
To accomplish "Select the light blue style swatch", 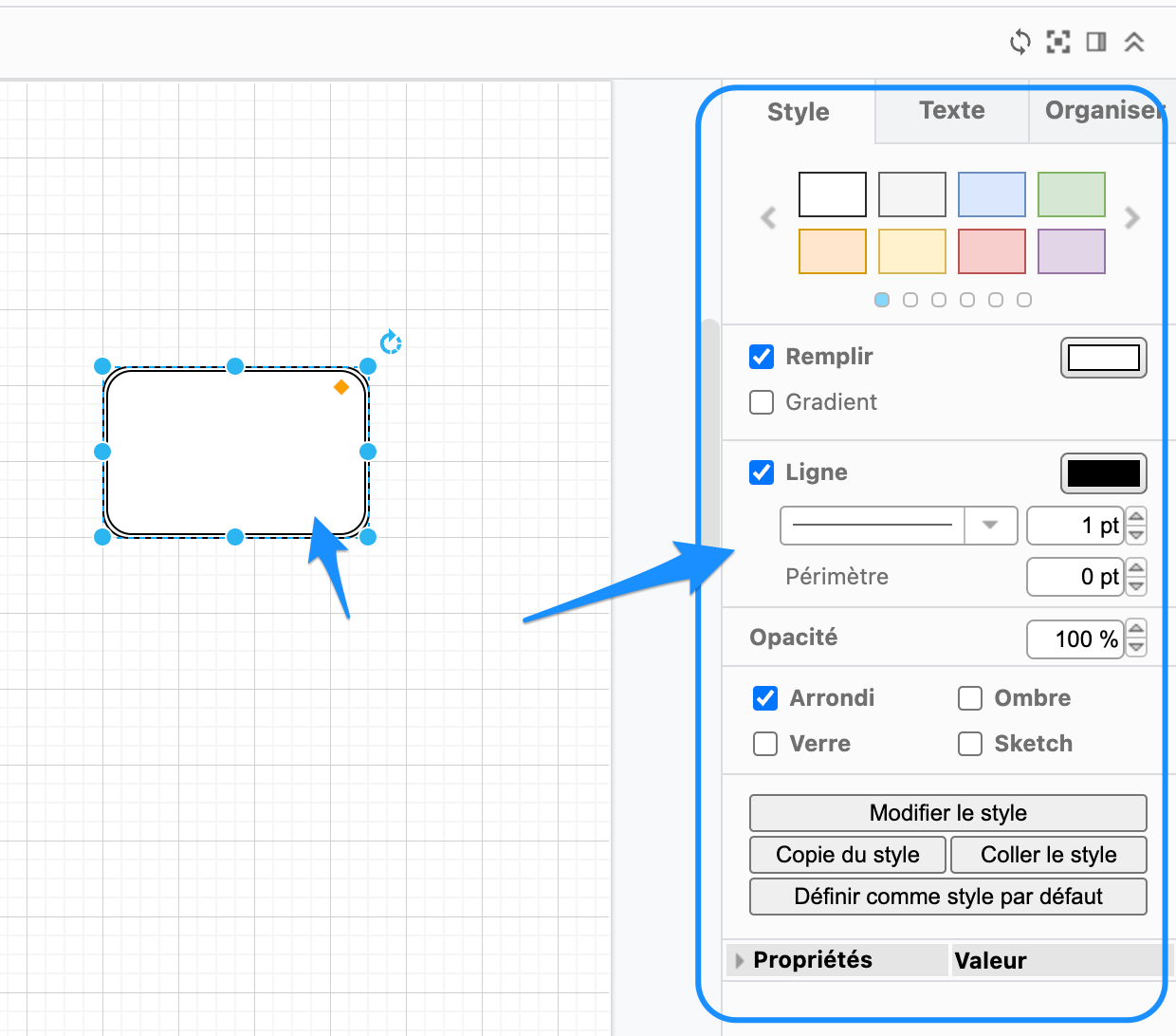I will coord(992,194).
